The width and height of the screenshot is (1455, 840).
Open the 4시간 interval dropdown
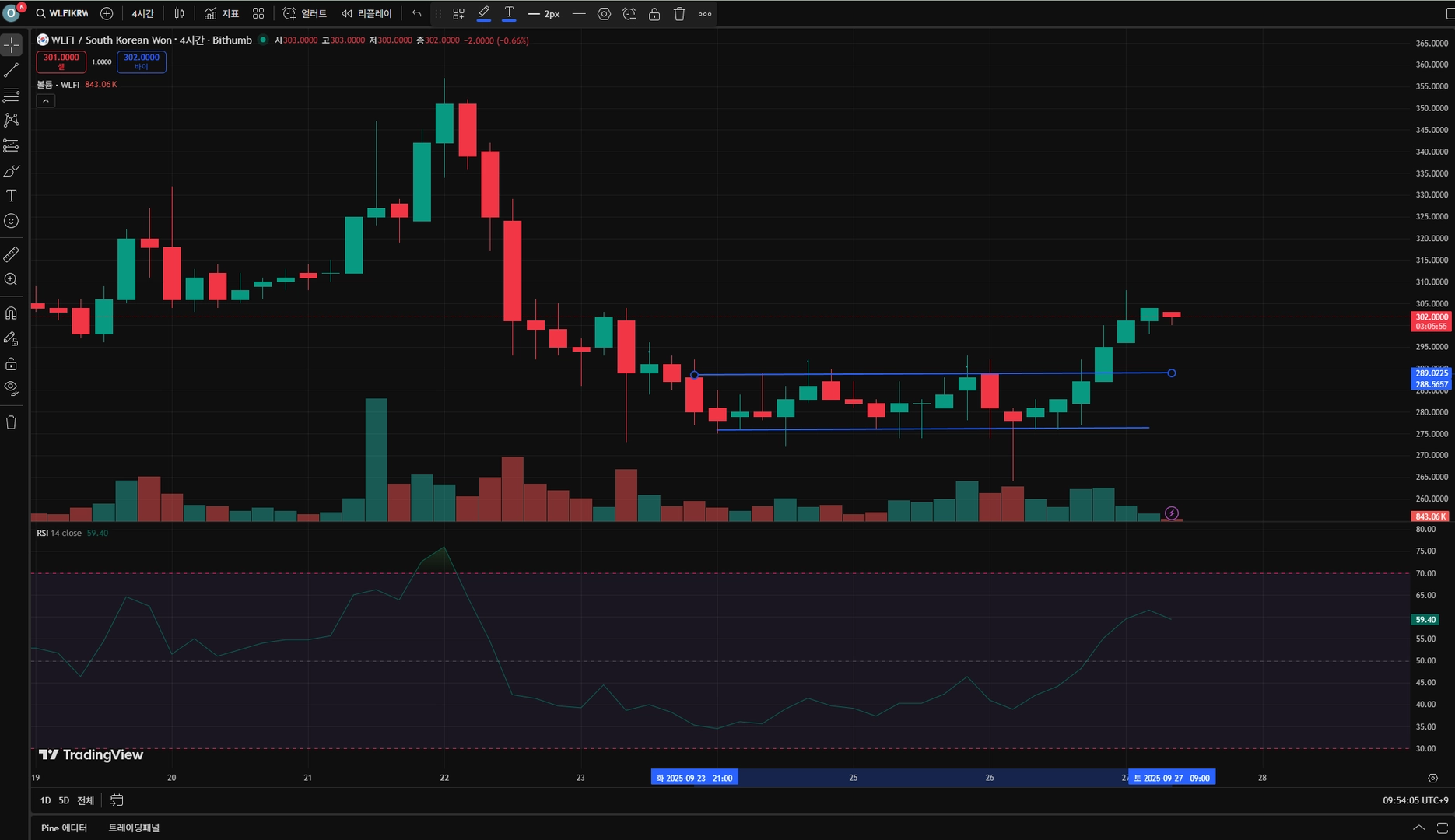tap(142, 13)
